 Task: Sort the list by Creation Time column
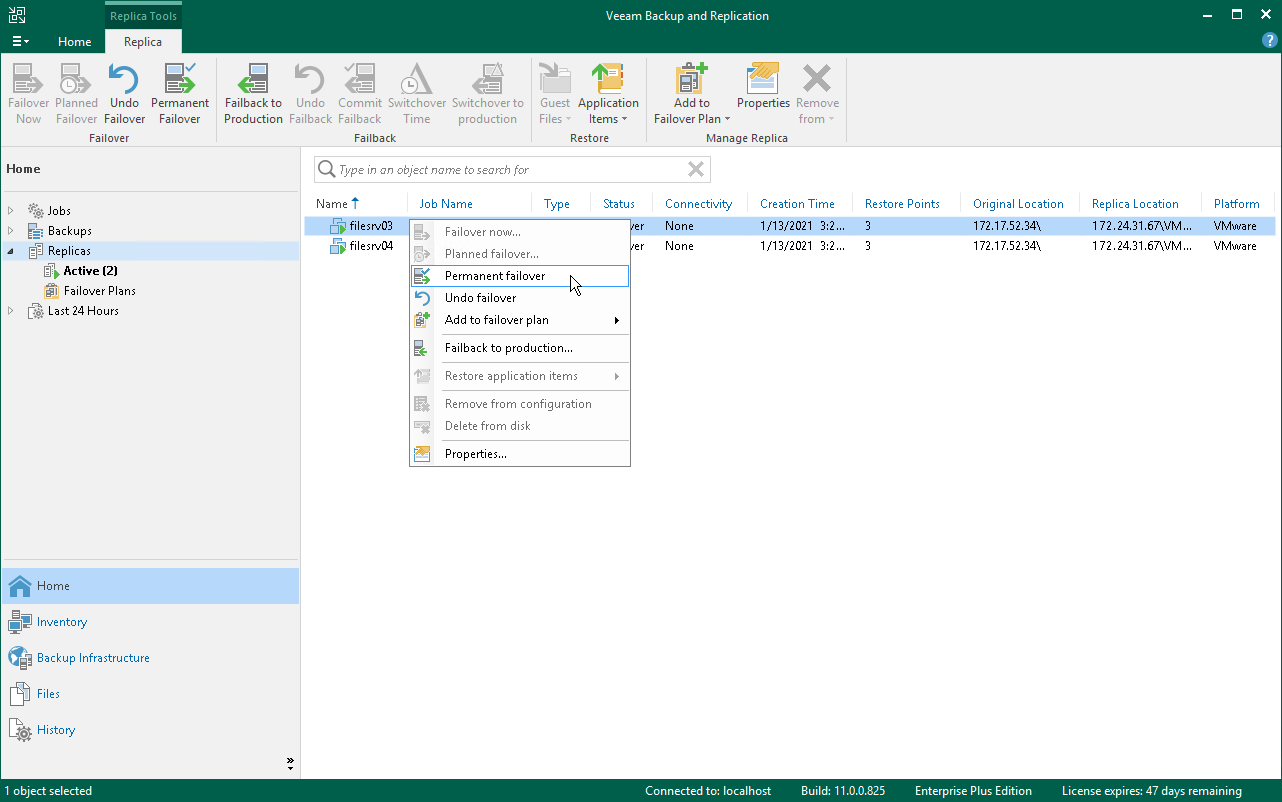(x=797, y=204)
